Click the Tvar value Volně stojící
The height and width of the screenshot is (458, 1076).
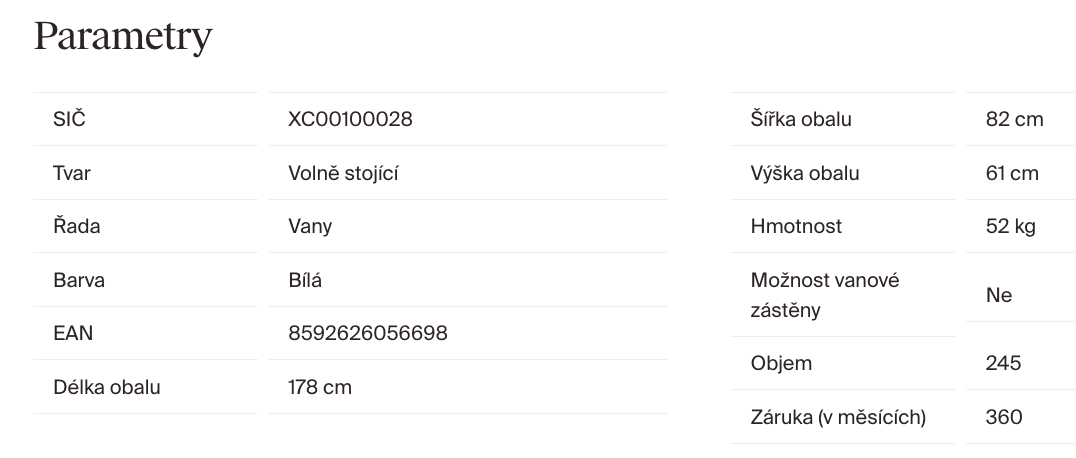pyautogui.click(x=343, y=173)
